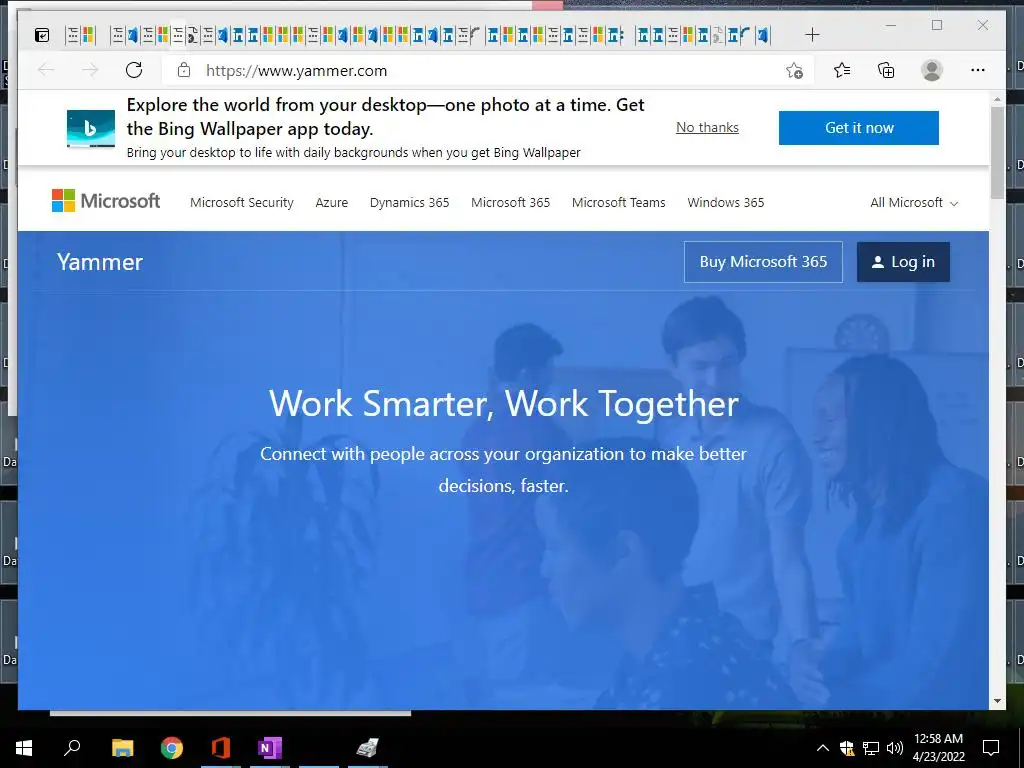The width and height of the screenshot is (1024, 768).
Task: Open the Windows 365 link
Action: click(726, 202)
